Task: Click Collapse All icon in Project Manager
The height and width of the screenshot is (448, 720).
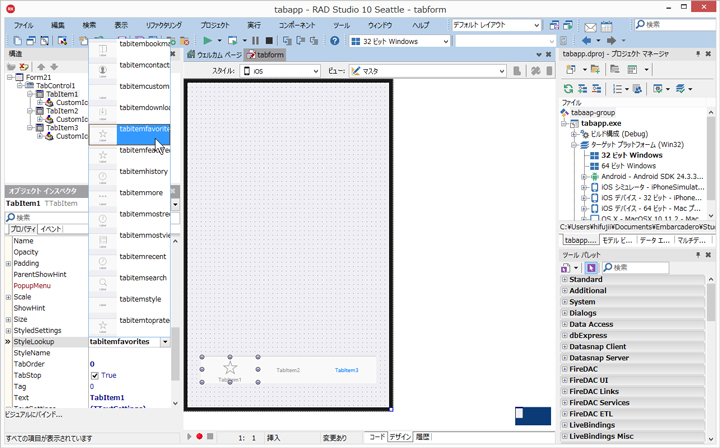Action: (596, 89)
